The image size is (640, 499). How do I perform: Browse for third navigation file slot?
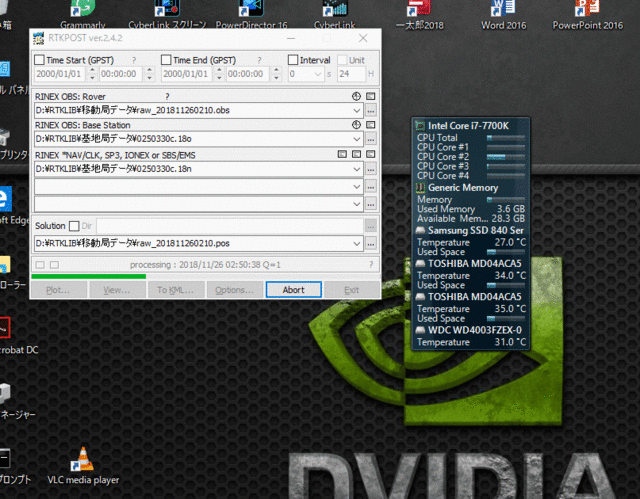(x=371, y=204)
